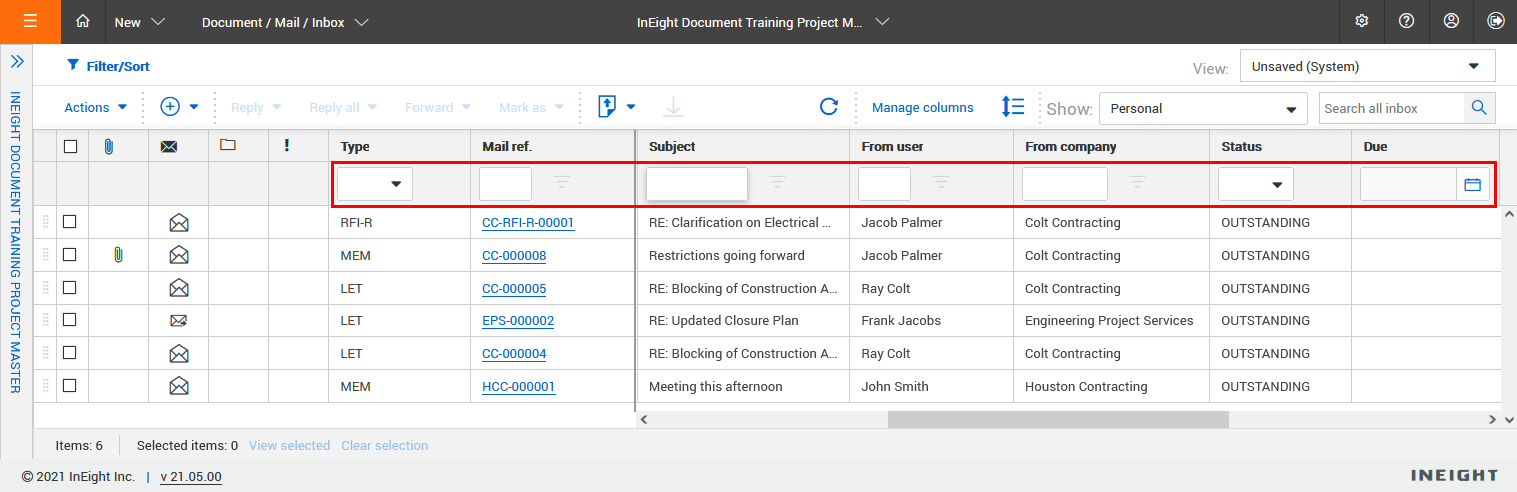Click the Manage columns button
The image size is (1517, 492).
922,107
